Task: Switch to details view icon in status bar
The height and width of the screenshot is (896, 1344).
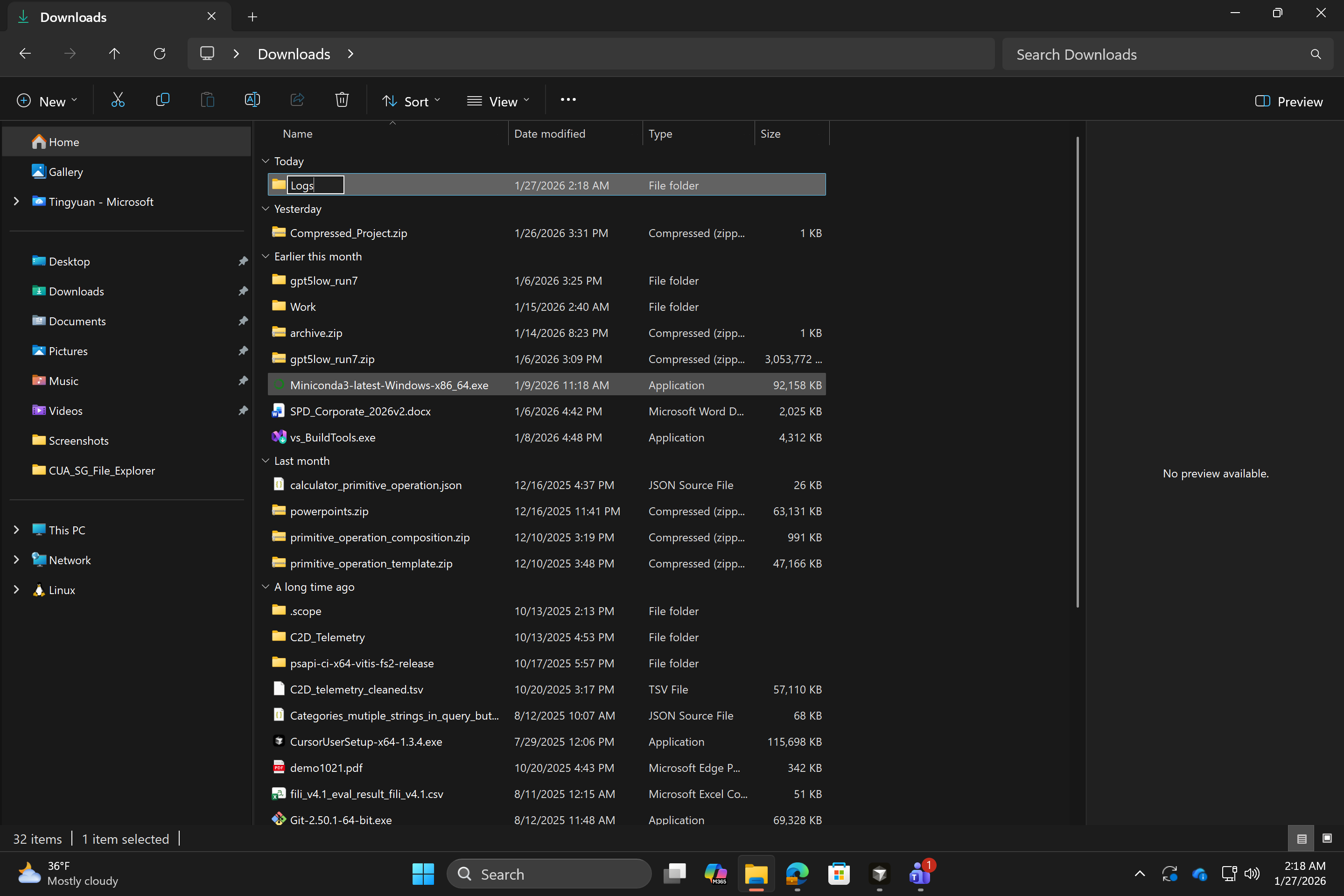Action: [1301, 838]
